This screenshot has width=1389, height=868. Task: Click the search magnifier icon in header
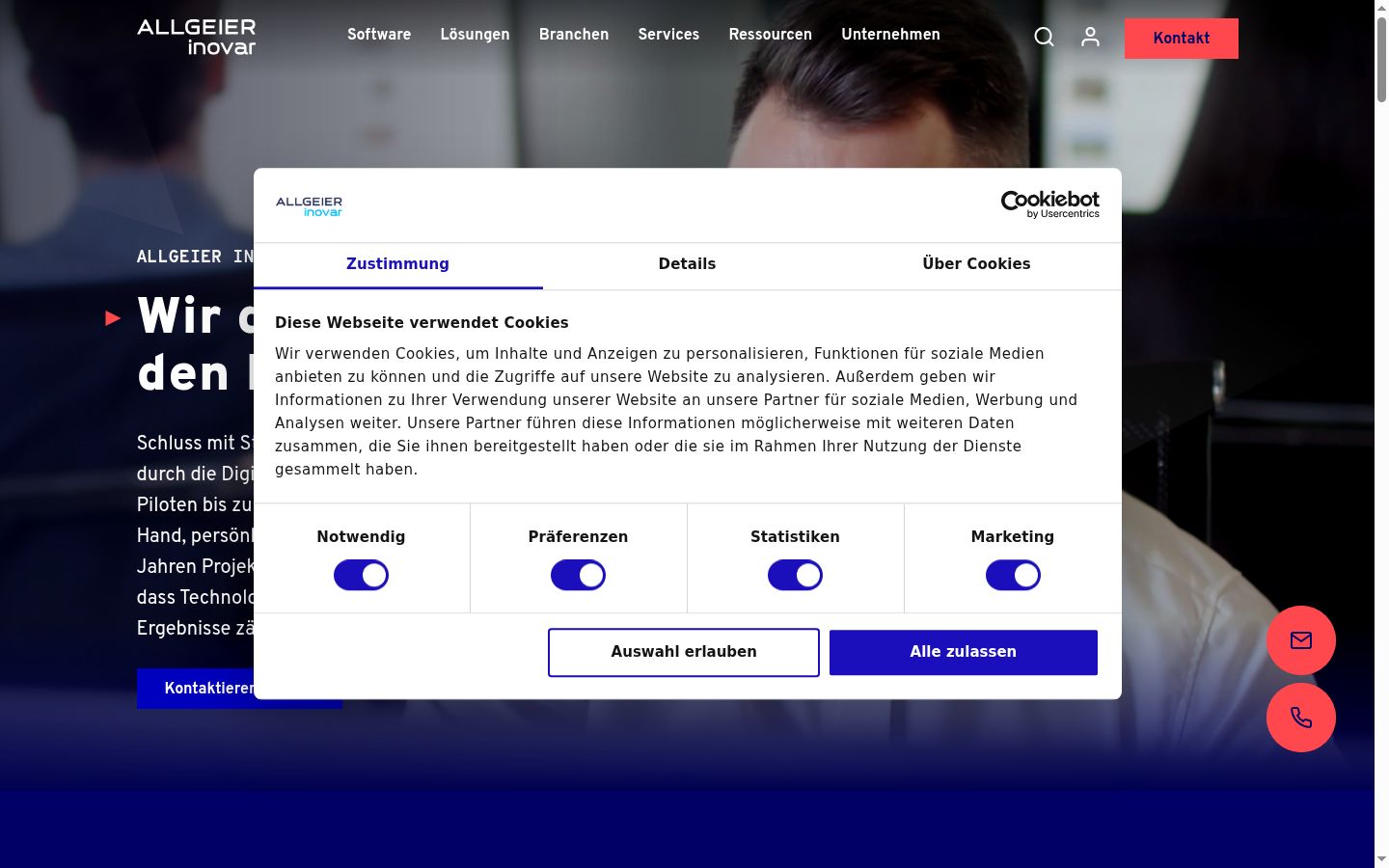pos(1044,37)
